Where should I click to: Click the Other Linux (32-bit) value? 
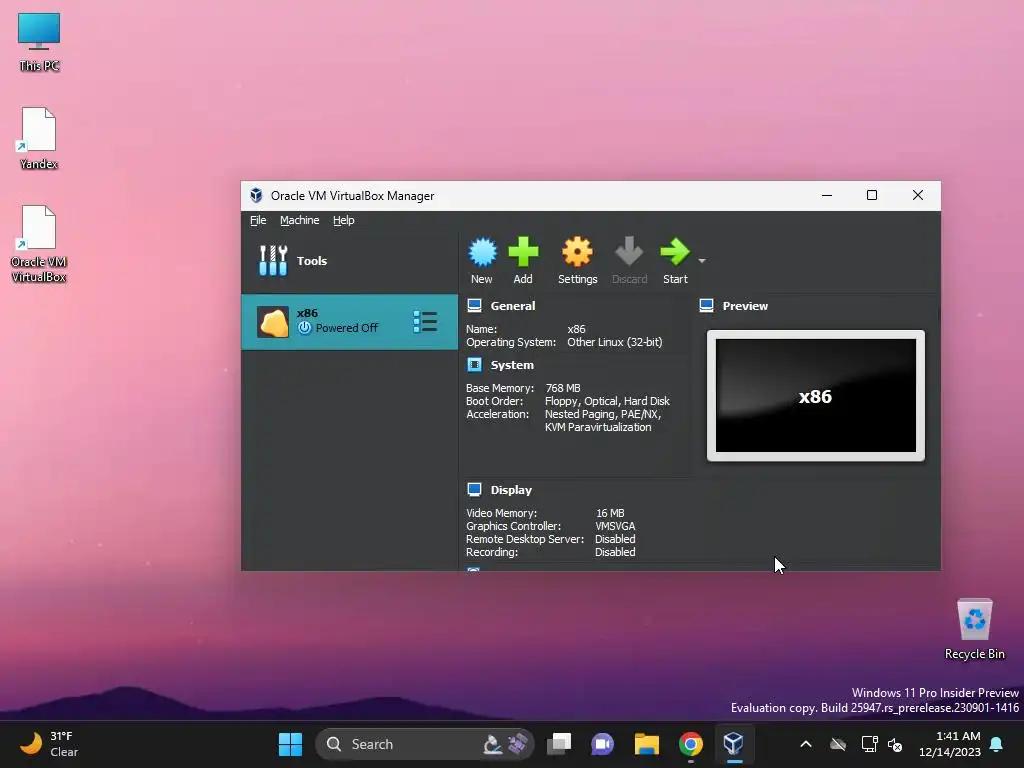615,342
